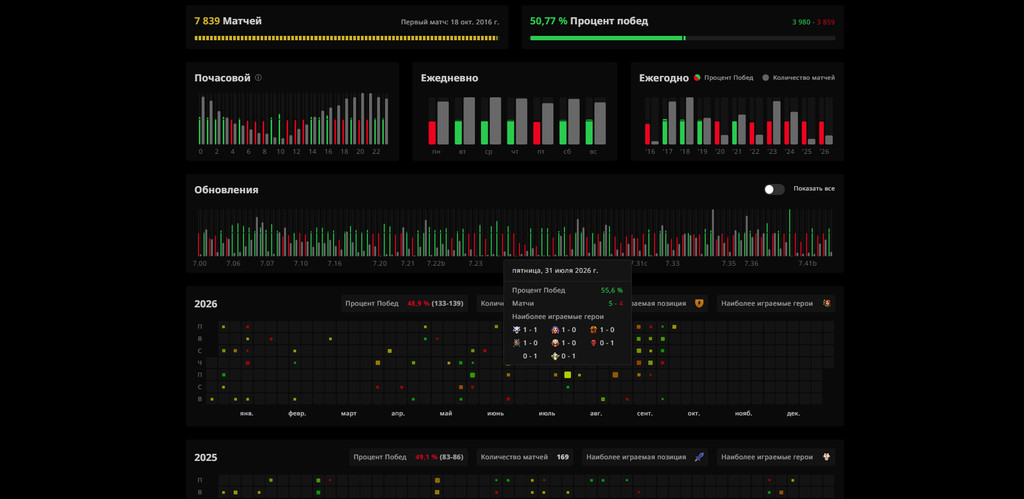Click patch label 7.06 under Обновления
Screen dimensions: 1024x499
point(233,263)
